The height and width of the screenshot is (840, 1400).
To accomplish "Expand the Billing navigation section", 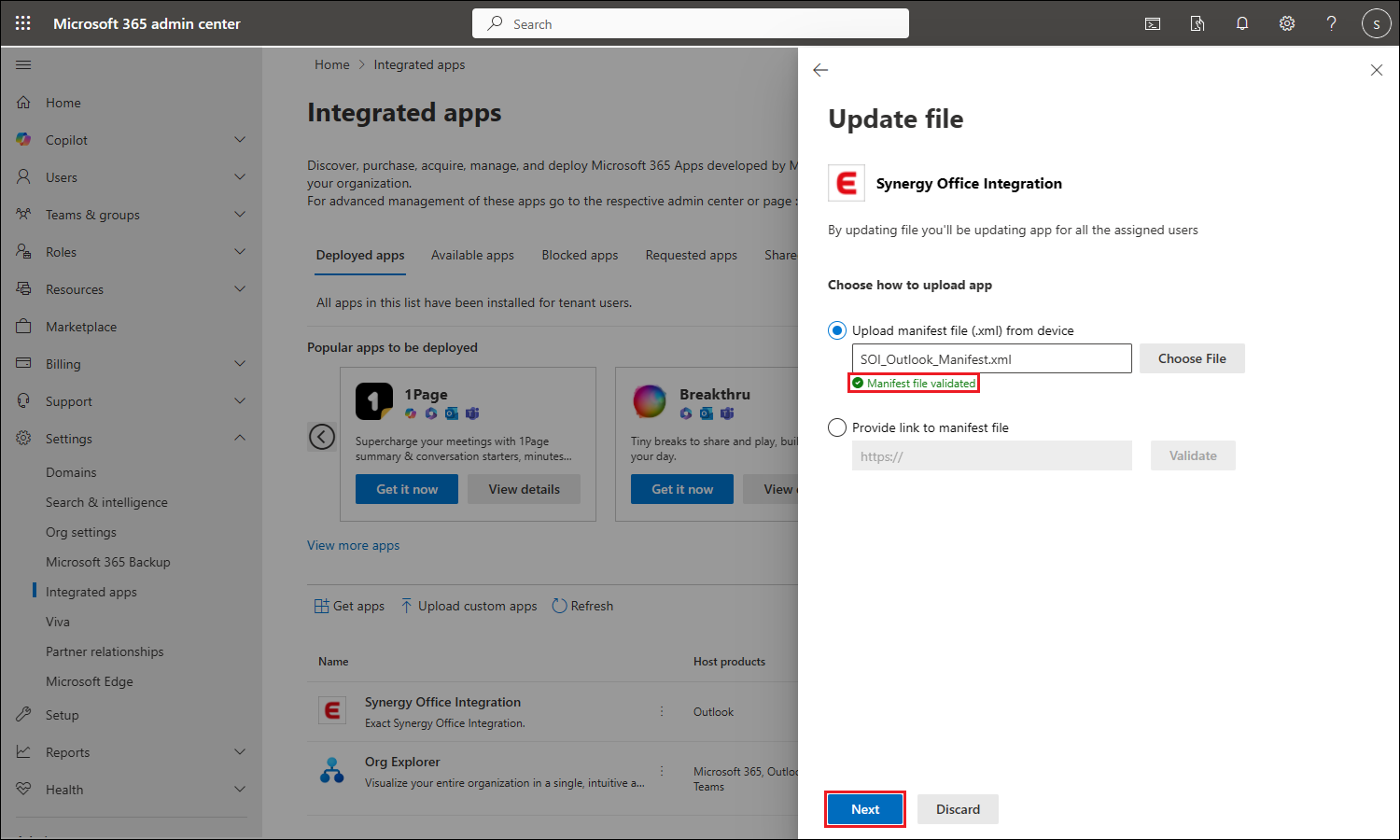I will [x=240, y=364].
